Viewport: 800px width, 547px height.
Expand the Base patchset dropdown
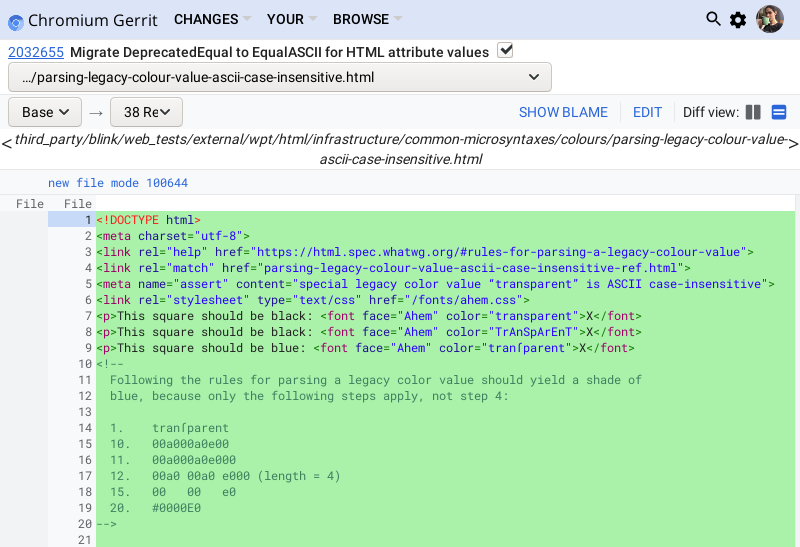pos(45,112)
